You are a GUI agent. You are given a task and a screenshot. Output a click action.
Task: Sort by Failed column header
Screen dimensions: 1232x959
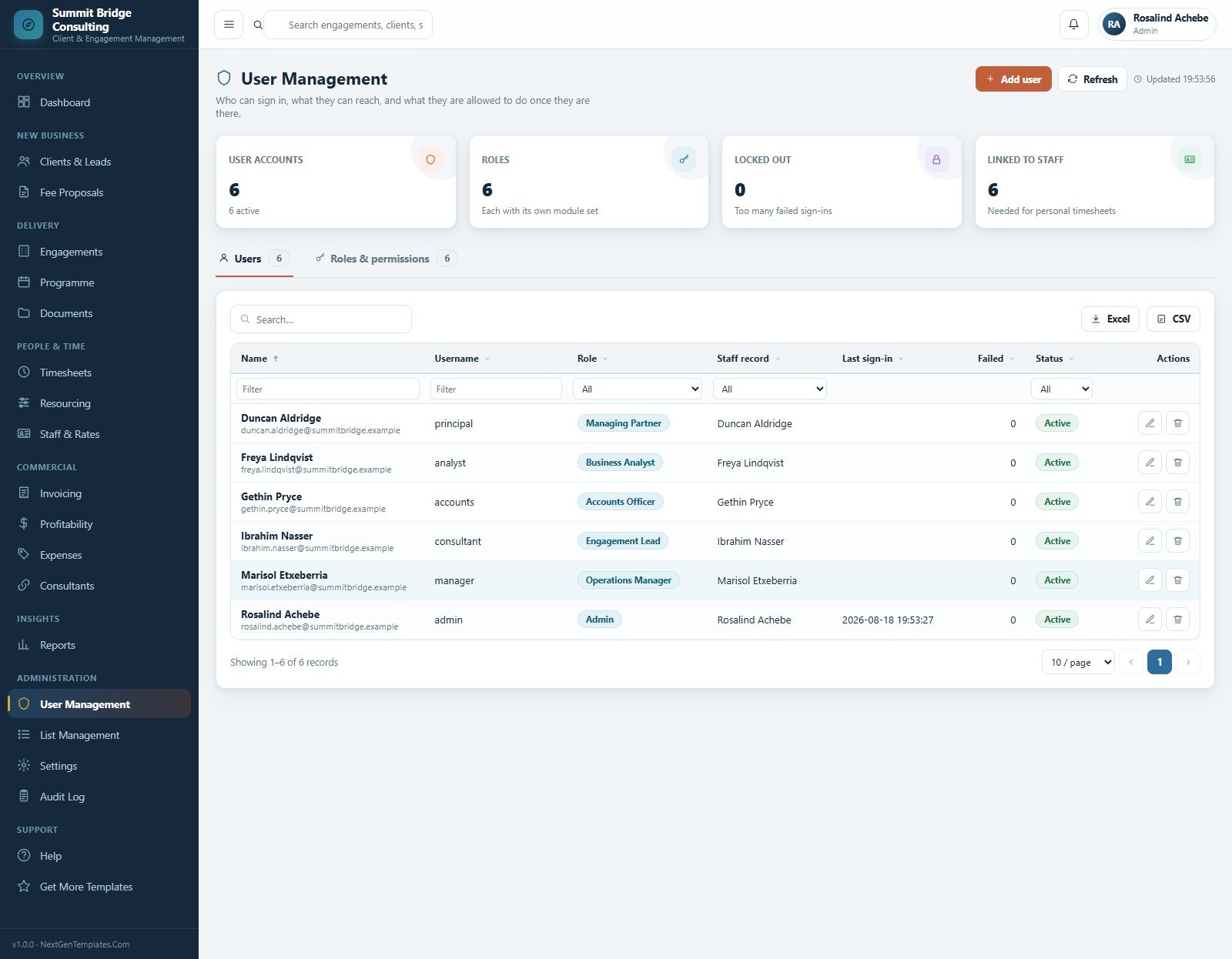[996, 359]
